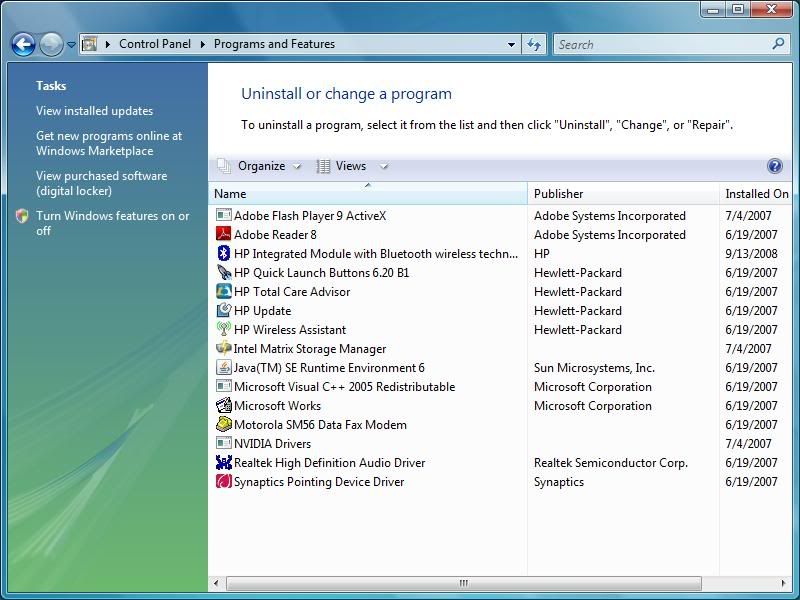Click the Sun Microsystems, Inc. publisher cell
This screenshot has width=800, height=600.
(x=594, y=367)
